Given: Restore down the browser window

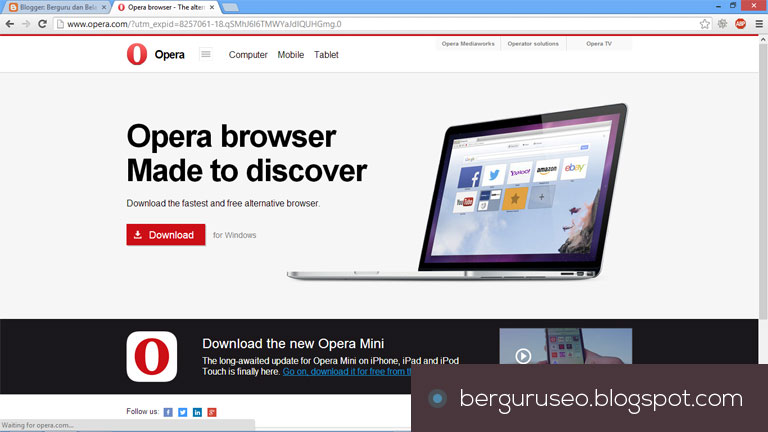Looking at the screenshot, I should pyautogui.click(x=733, y=6).
